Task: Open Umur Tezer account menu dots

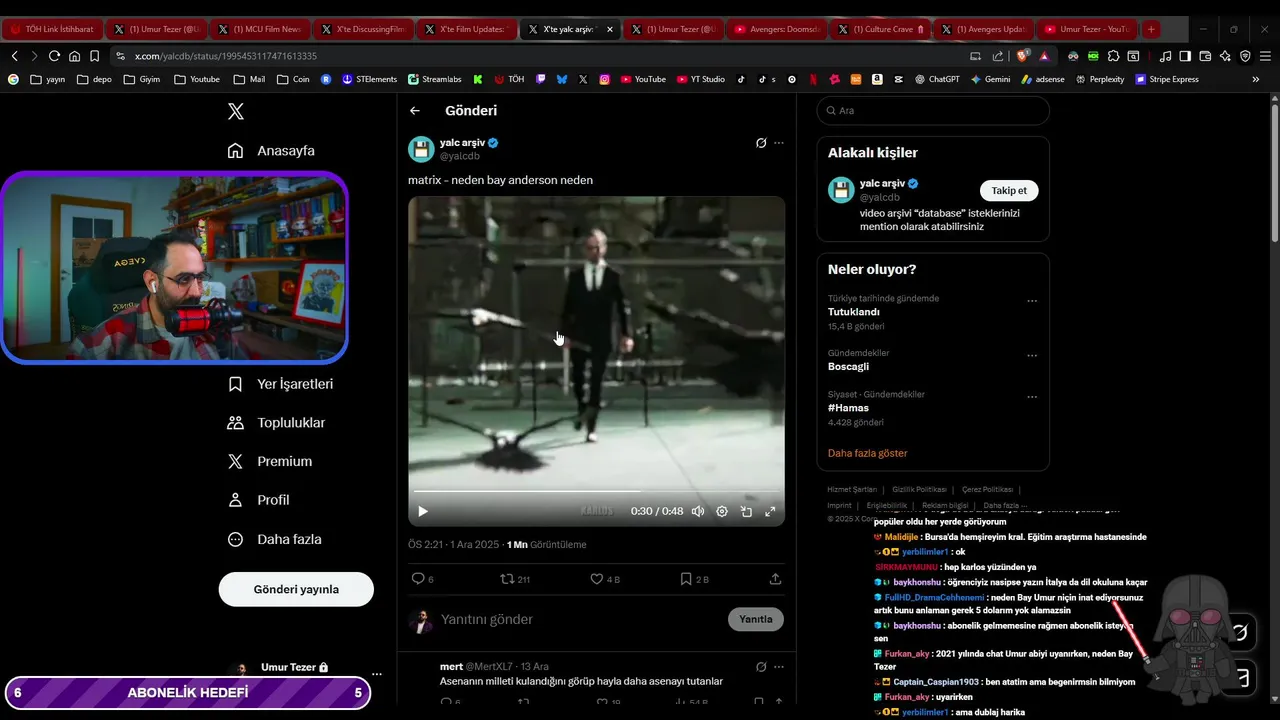Action: coord(376,674)
